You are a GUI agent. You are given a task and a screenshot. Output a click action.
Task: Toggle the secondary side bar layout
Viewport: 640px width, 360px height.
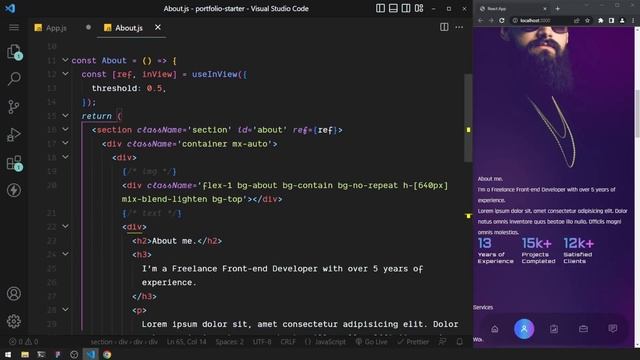click(x=406, y=8)
